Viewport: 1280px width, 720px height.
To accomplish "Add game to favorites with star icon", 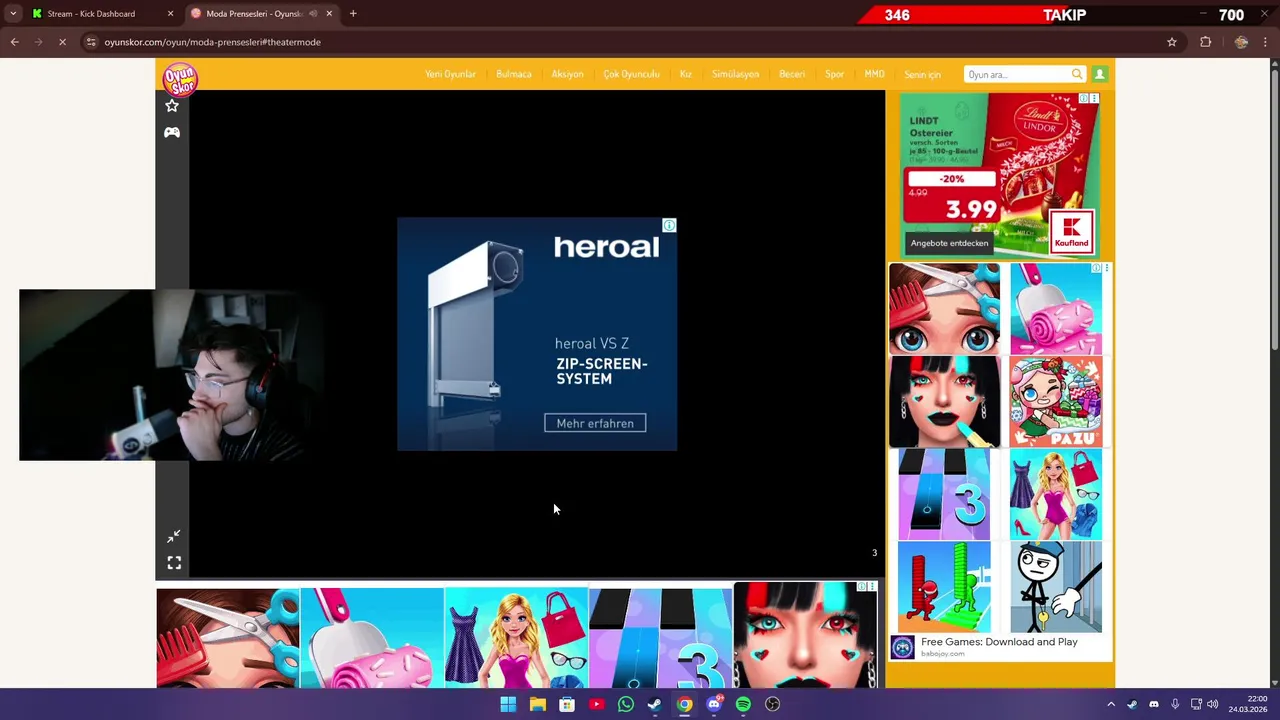I will pos(172,106).
